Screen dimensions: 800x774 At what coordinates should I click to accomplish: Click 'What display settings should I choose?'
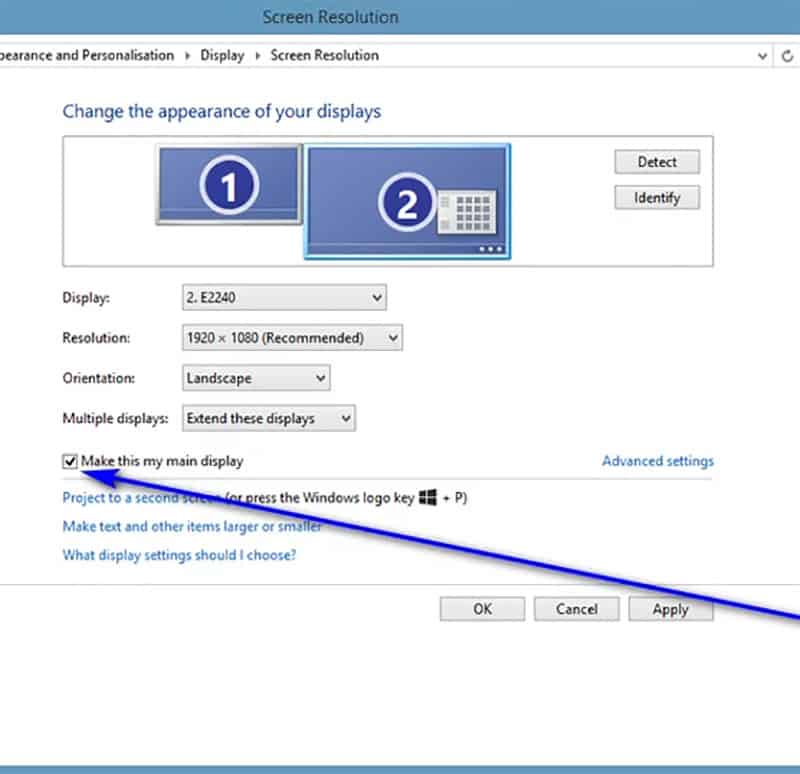click(x=179, y=555)
